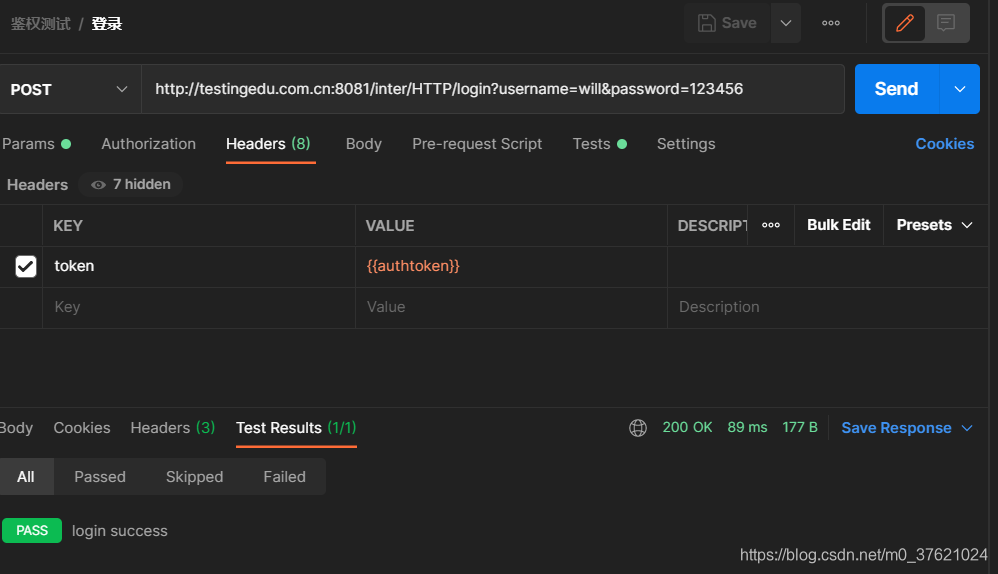Open the Settings tab

pyautogui.click(x=685, y=144)
